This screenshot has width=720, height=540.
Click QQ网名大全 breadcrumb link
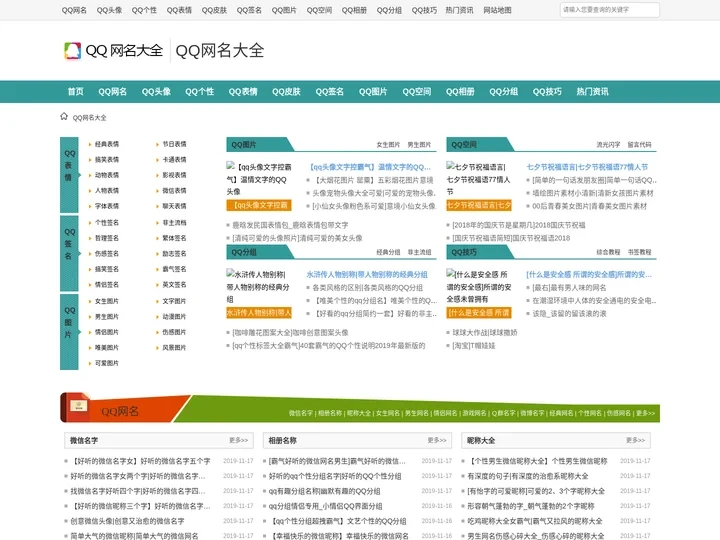(90, 118)
